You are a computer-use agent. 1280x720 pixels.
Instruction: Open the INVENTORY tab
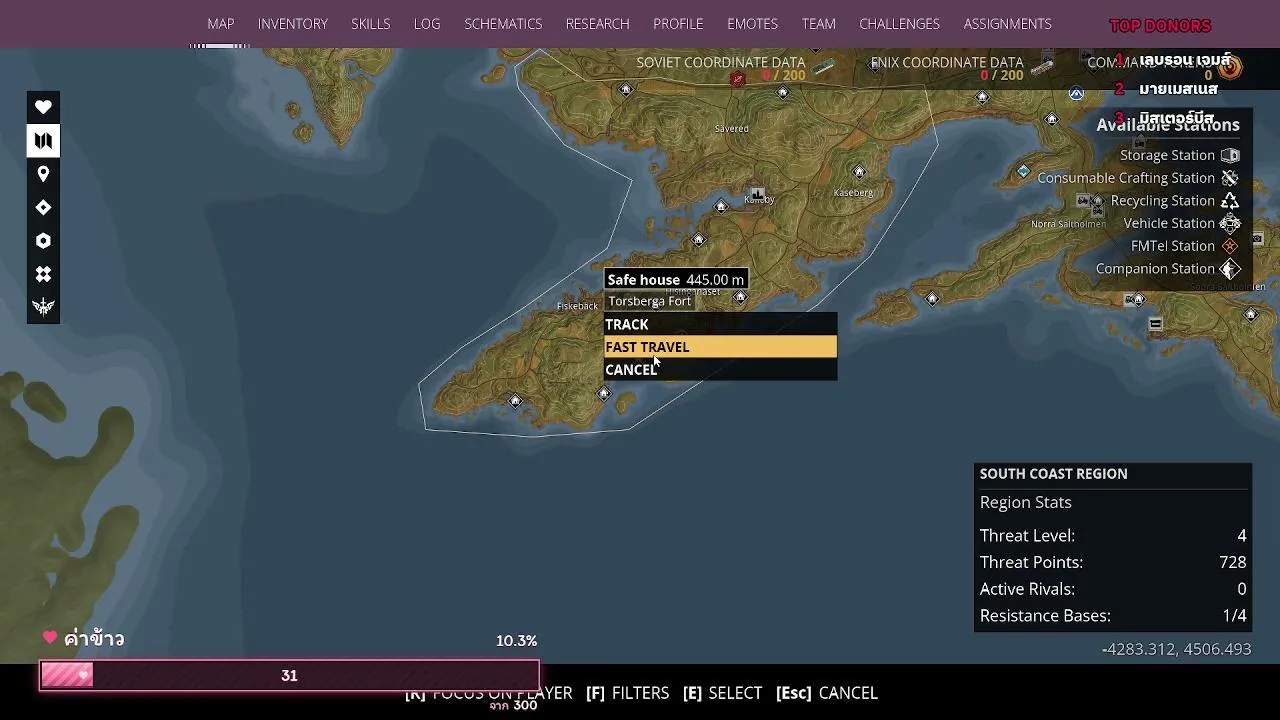[293, 24]
